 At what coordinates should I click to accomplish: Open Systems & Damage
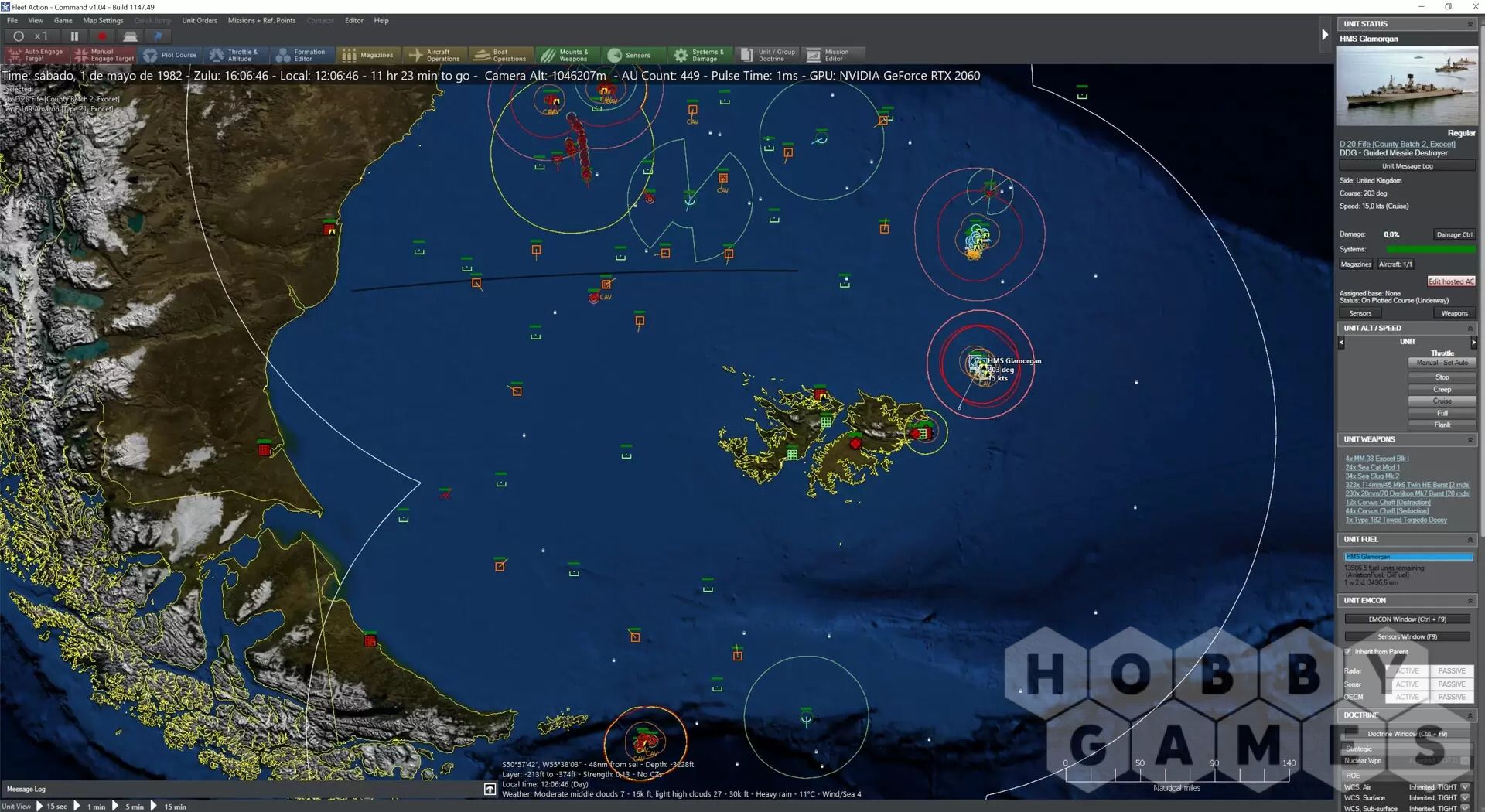(x=700, y=55)
